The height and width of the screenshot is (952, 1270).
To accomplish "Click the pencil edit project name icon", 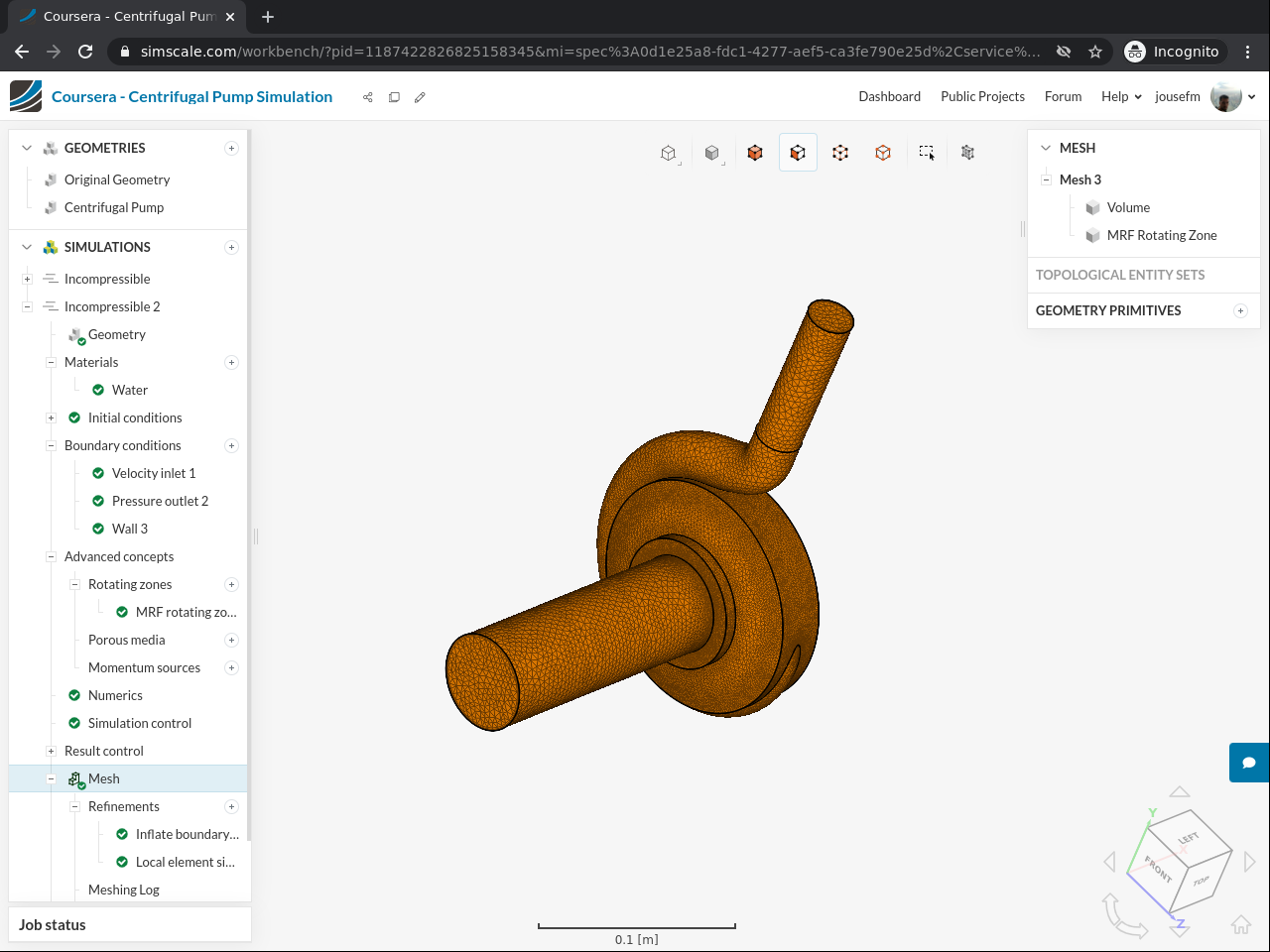I will click(420, 97).
